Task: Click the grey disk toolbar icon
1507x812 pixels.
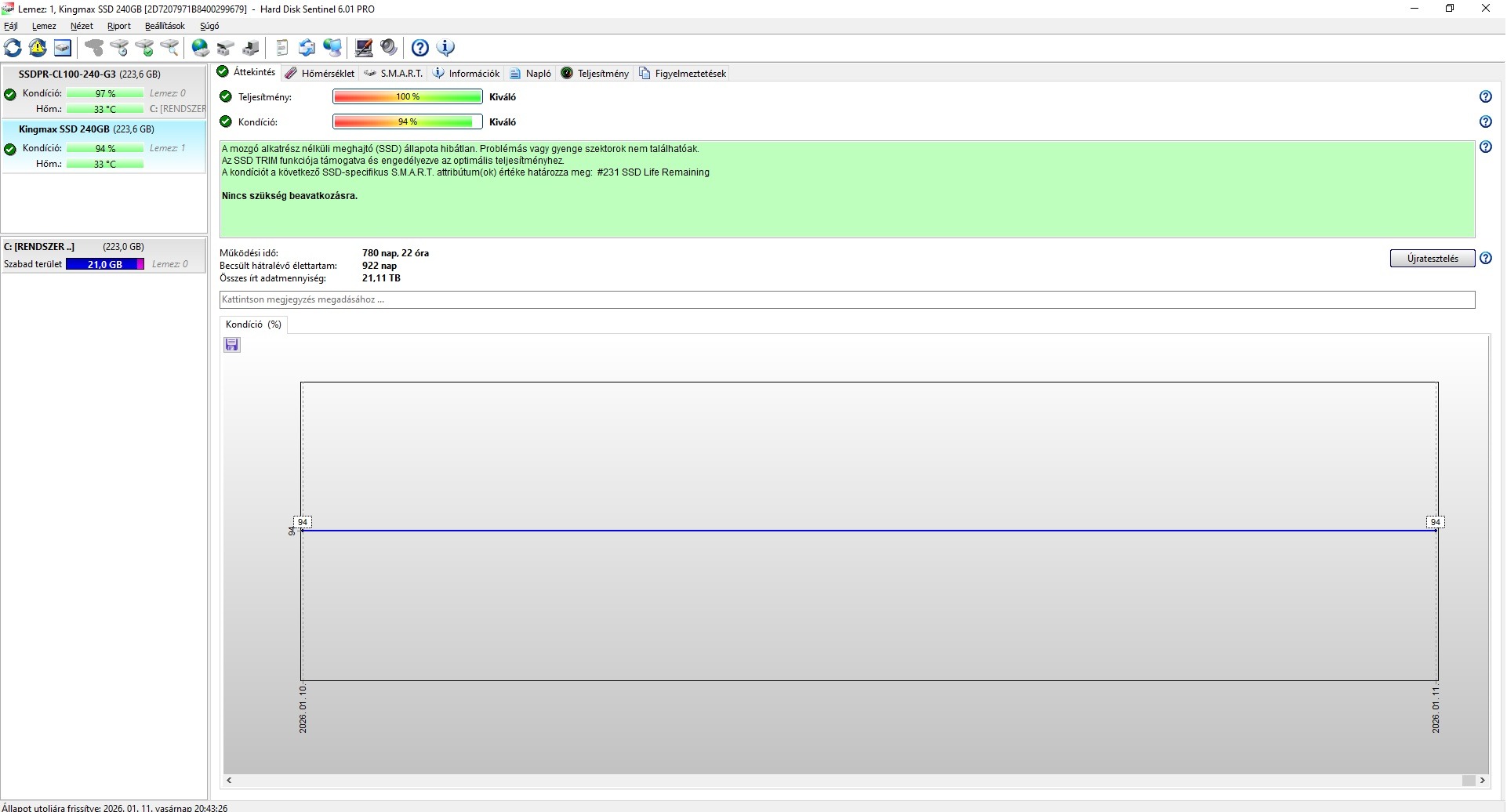Action: tap(94, 48)
